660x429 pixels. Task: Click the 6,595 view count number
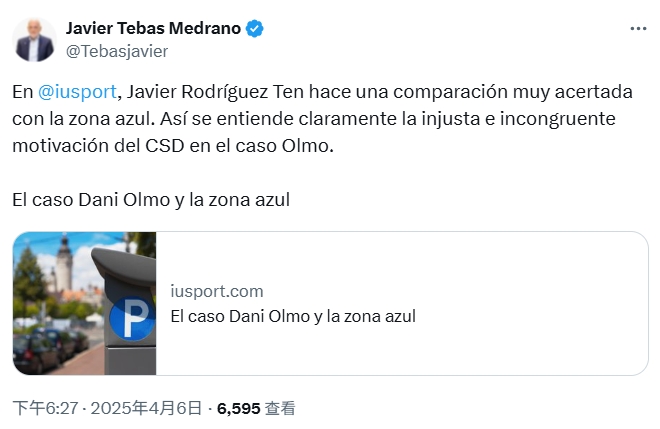click(x=238, y=408)
